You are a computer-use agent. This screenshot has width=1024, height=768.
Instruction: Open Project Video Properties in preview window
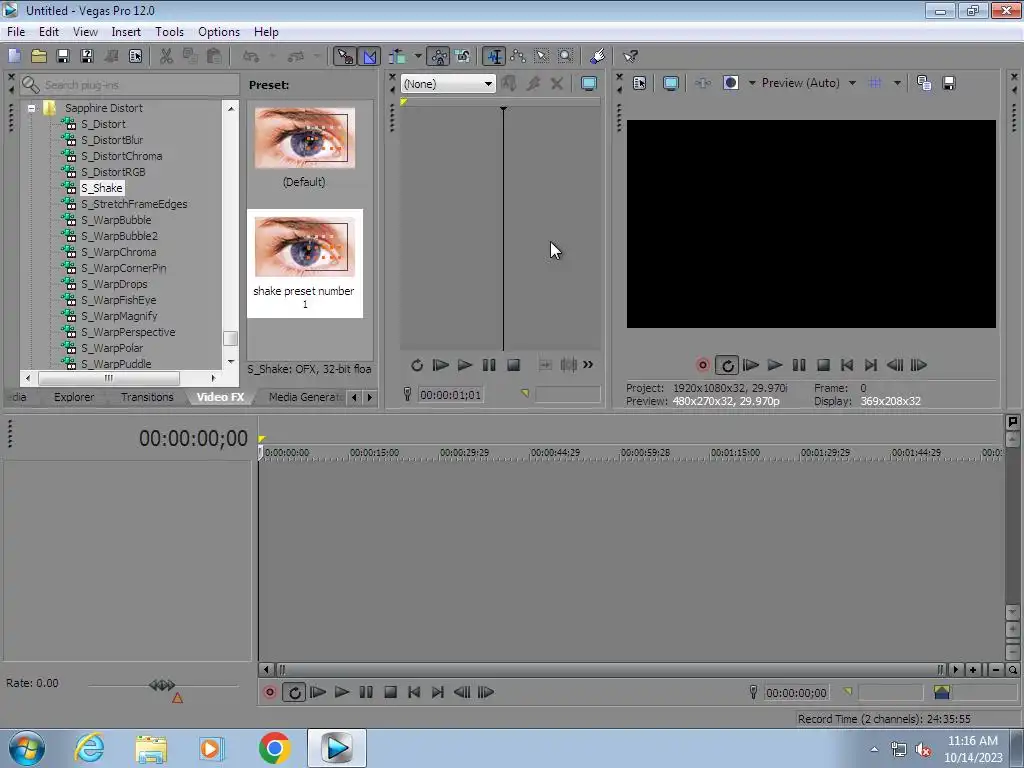coord(639,83)
